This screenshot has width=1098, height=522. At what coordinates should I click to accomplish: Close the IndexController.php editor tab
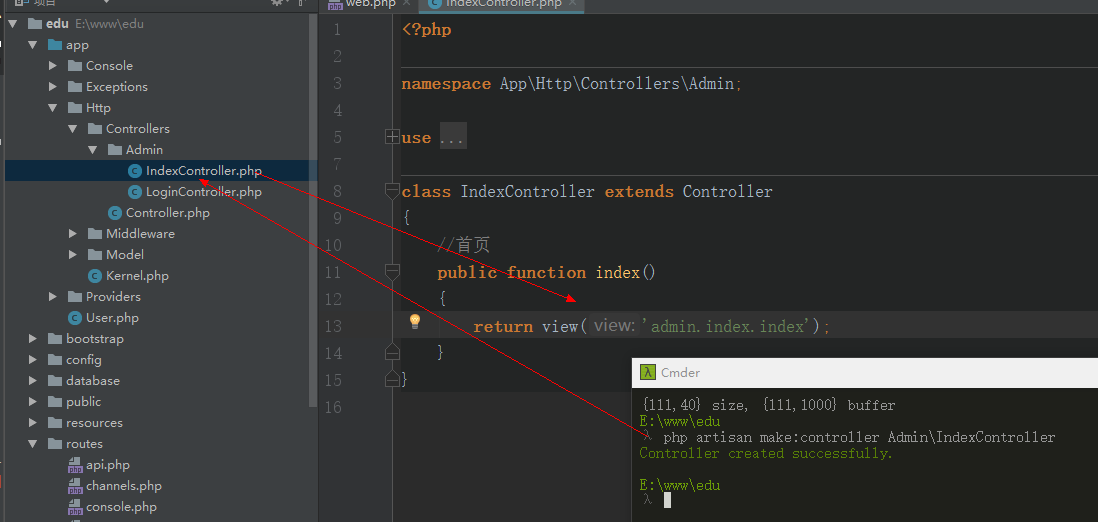click(573, 4)
